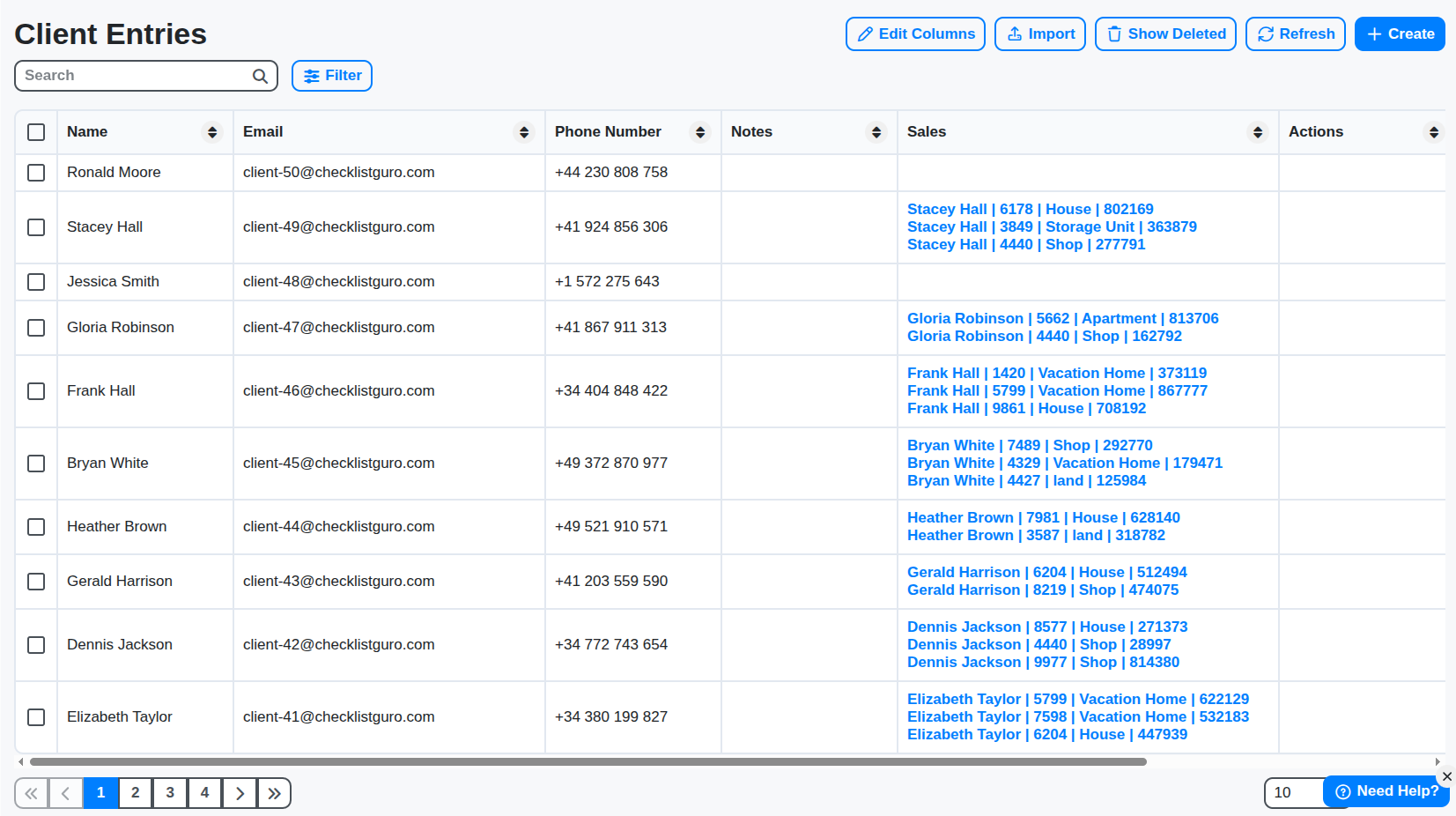Image resolution: width=1456 pixels, height=816 pixels.
Task: Check the select-all checkbox in table header
Action: (36, 132)
